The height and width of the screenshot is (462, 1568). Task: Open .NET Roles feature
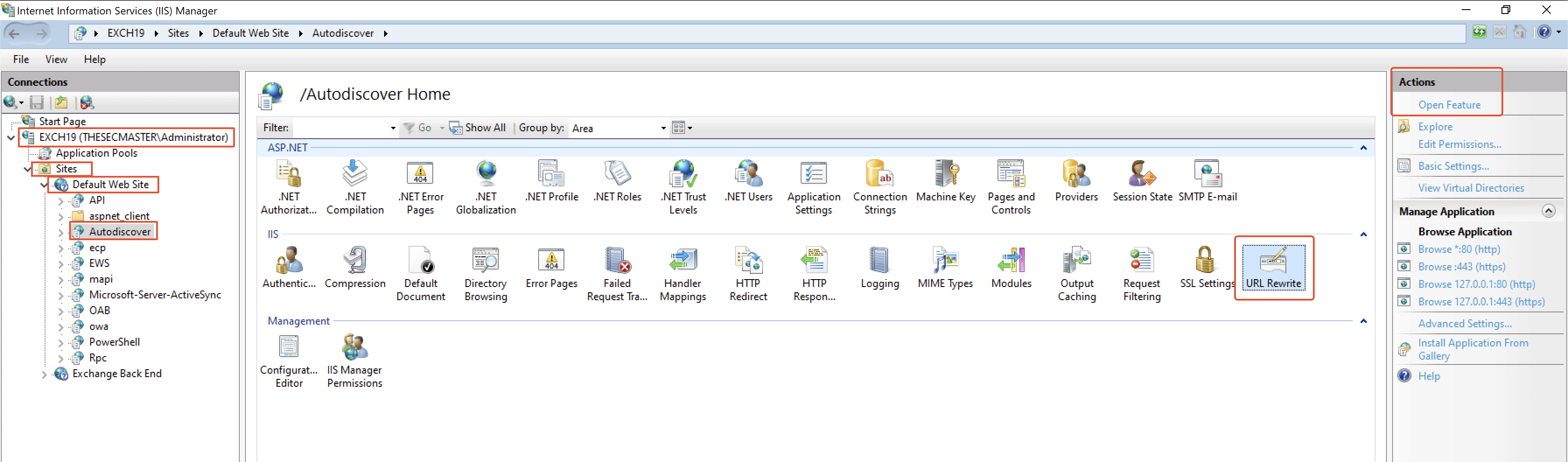coord(616,182)
